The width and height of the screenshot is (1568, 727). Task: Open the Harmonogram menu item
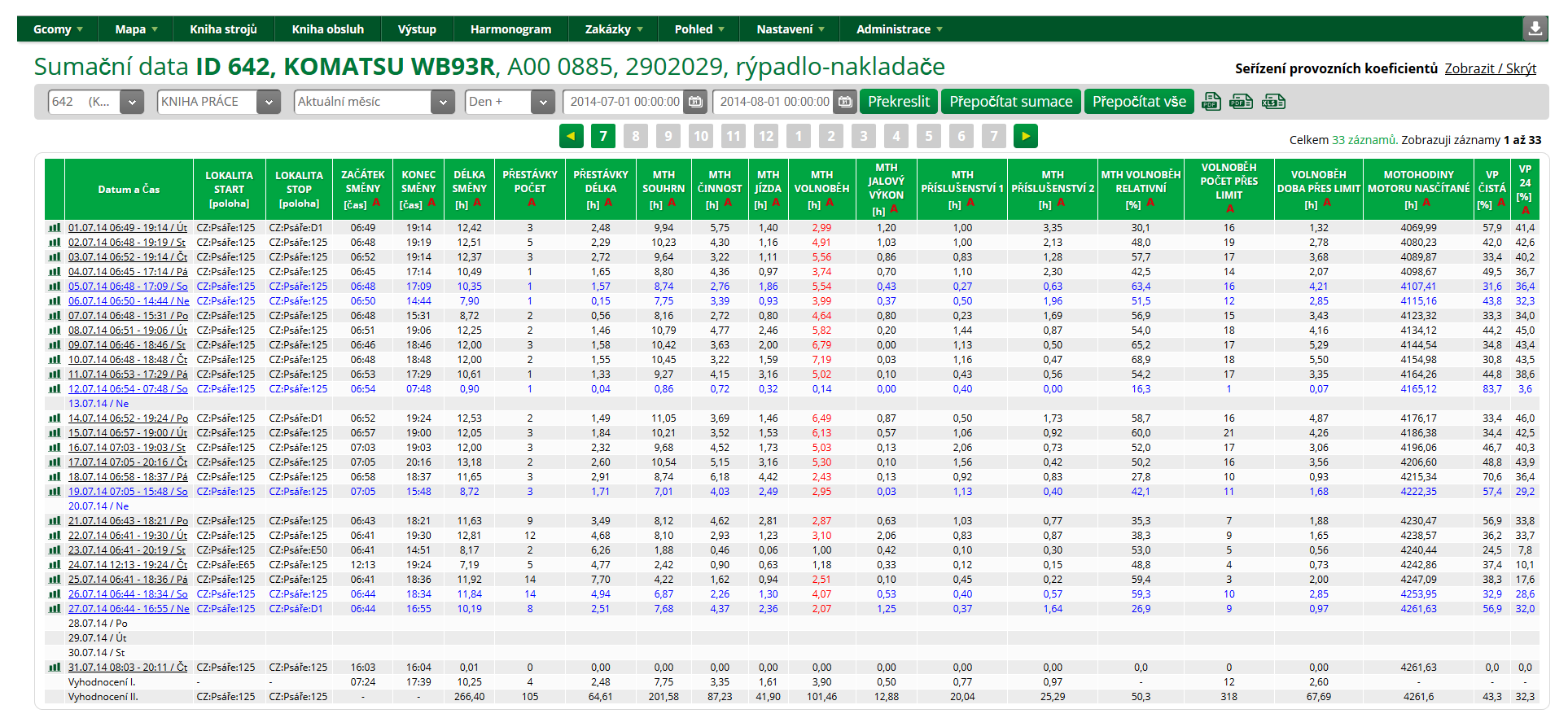(x=510, y=29)
